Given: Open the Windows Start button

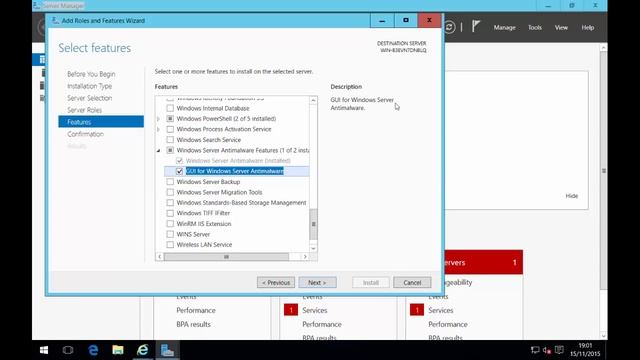Looking at the screenshot, I should pos(44,350).
